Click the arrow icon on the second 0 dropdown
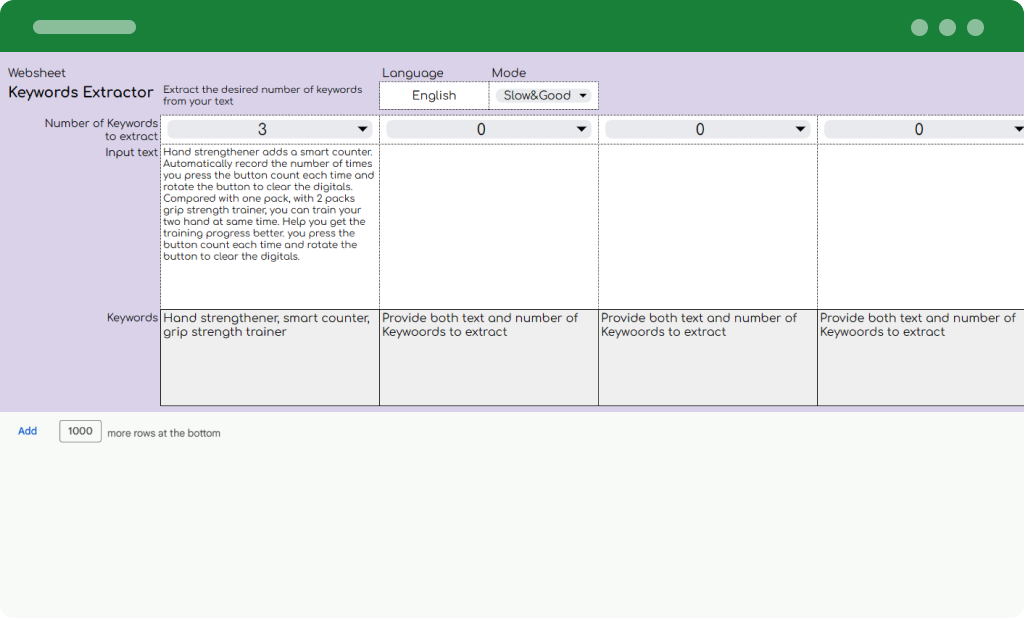 tap(581, 129)
